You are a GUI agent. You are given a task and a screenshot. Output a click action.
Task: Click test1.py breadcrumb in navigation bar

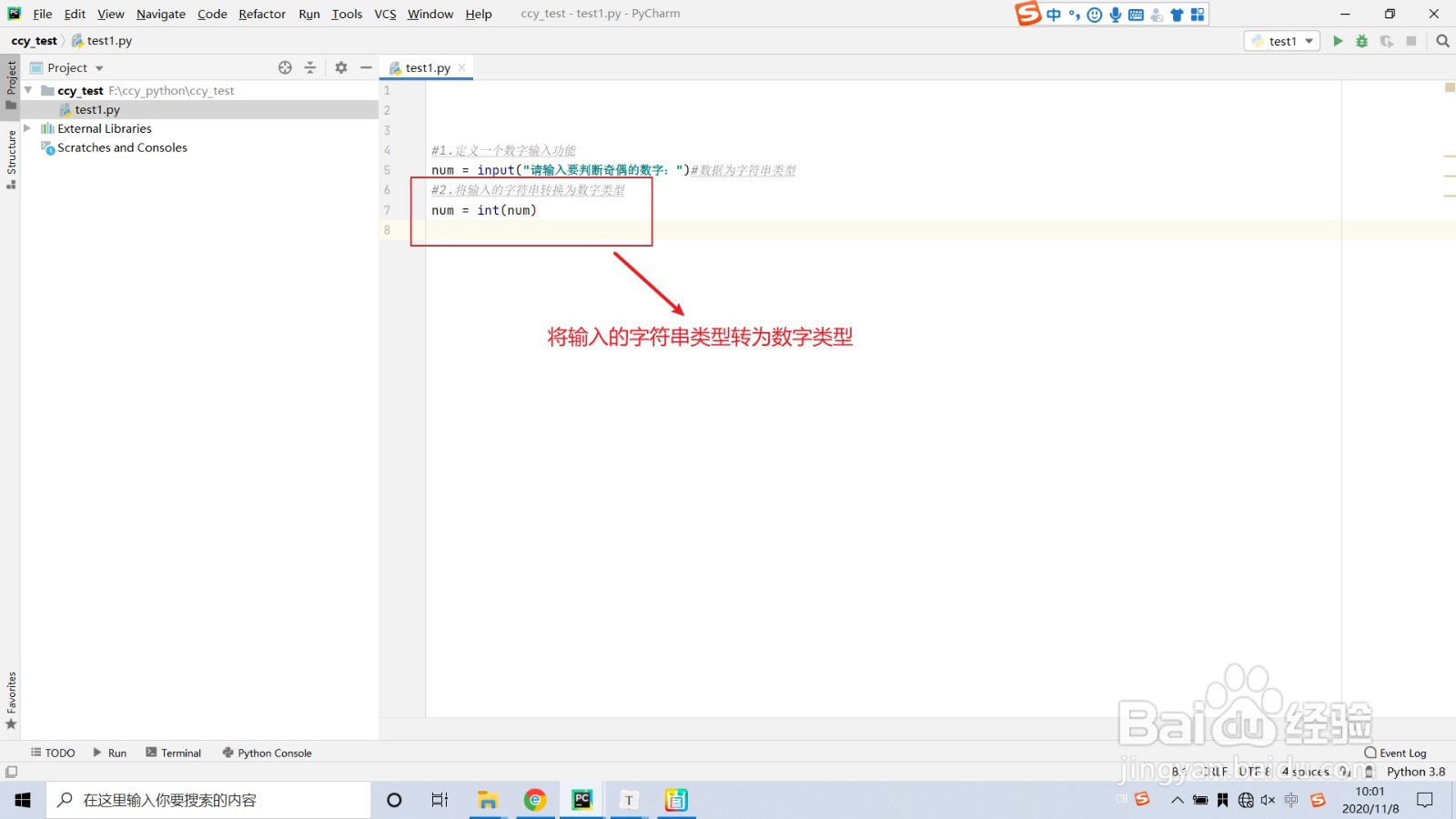click(102, 41)
